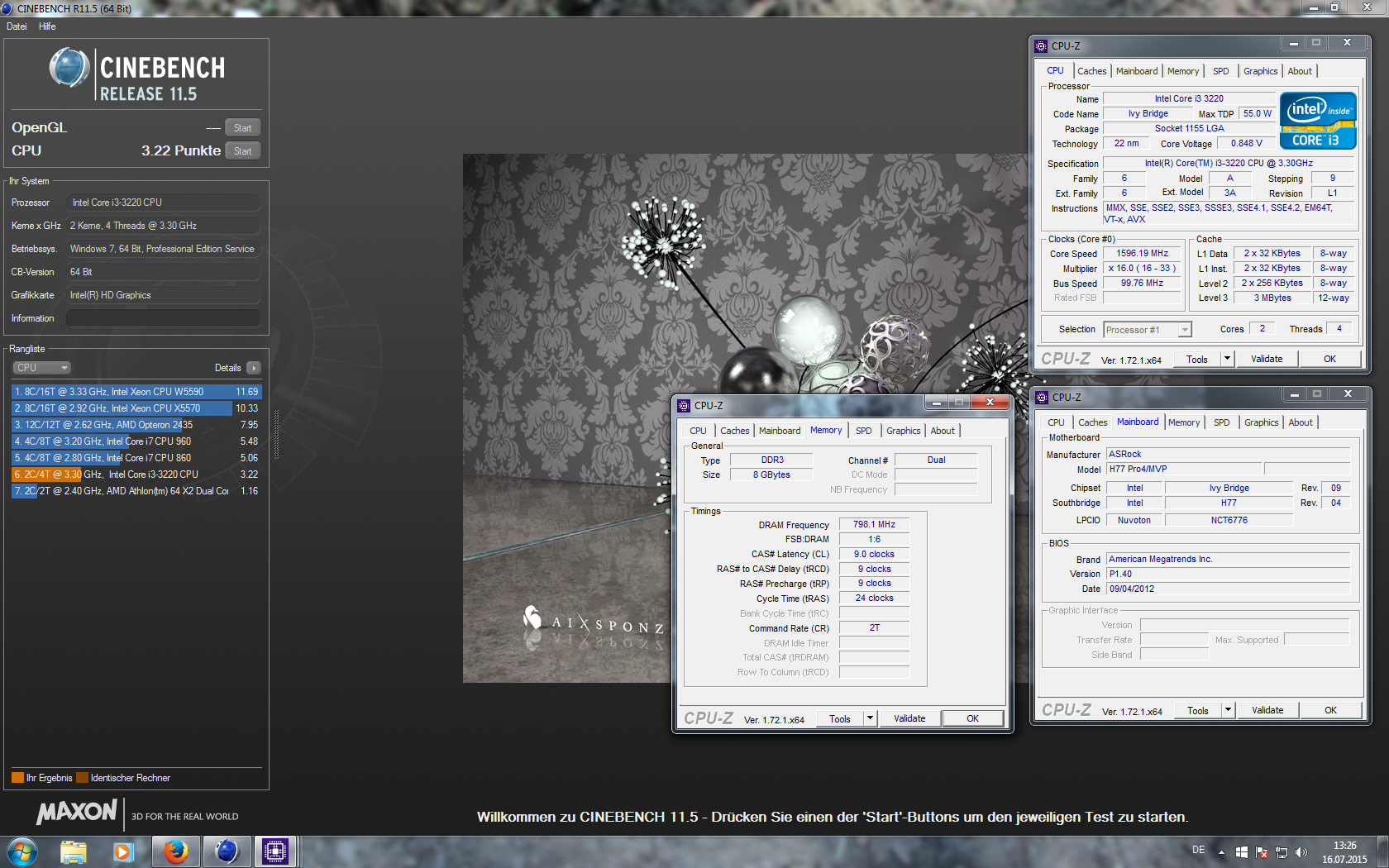
Task: Open About tab in top CPU-Z window
Action: pos(1300,71)
